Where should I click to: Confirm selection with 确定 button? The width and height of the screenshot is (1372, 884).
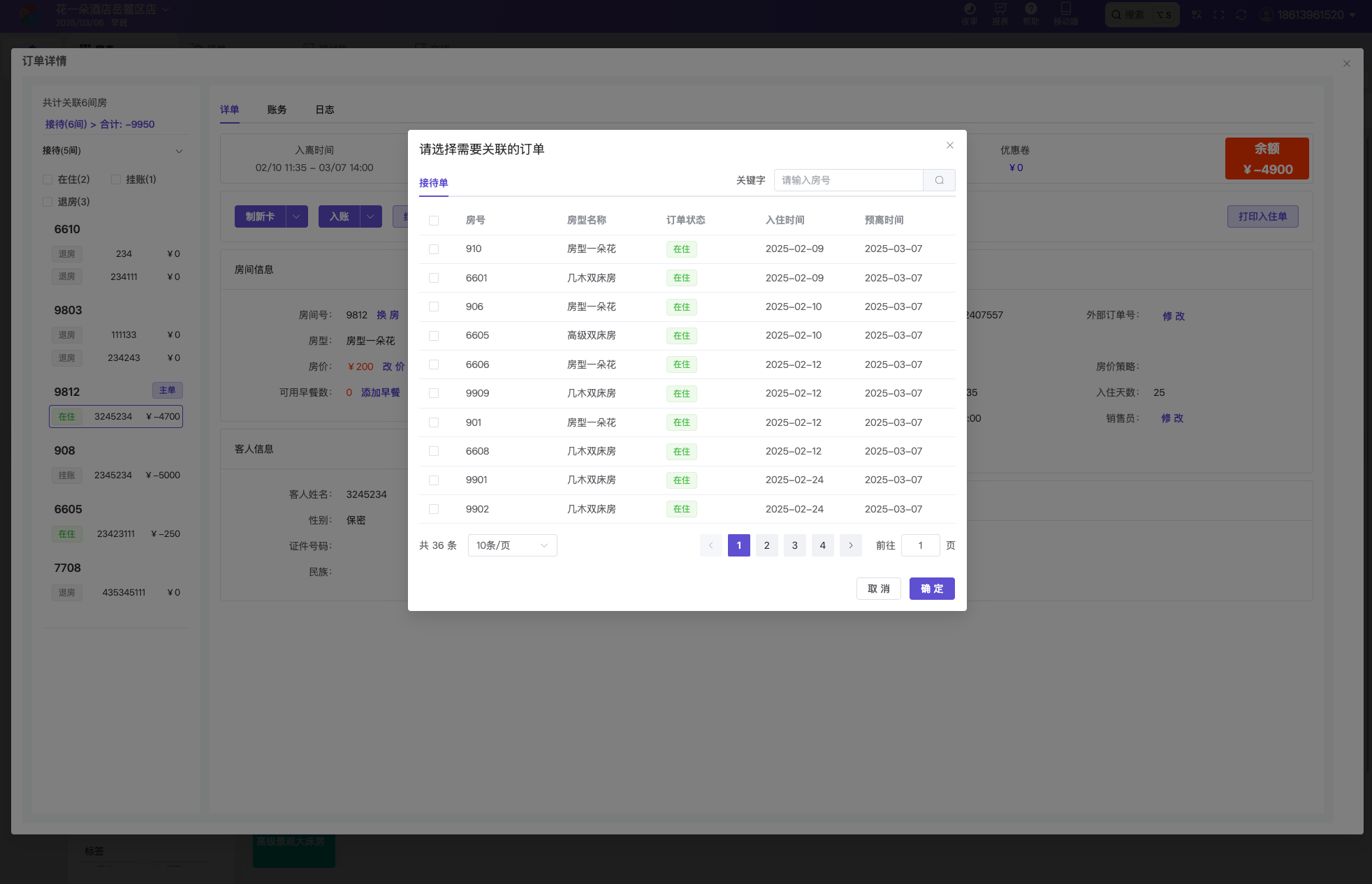[932, 589]
